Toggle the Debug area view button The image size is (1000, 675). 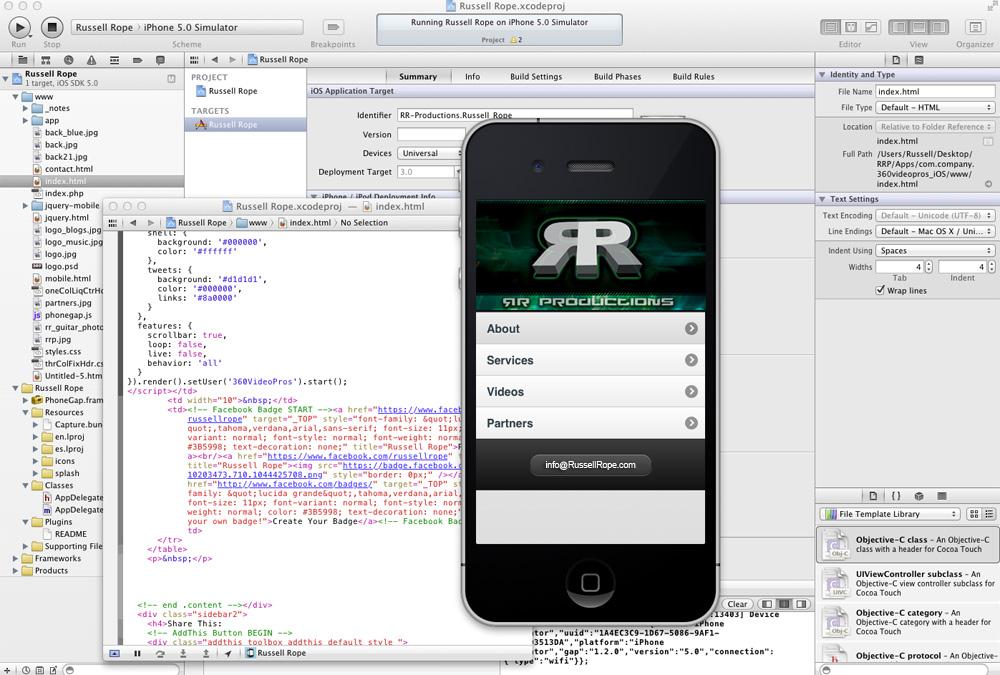[919, 27]
